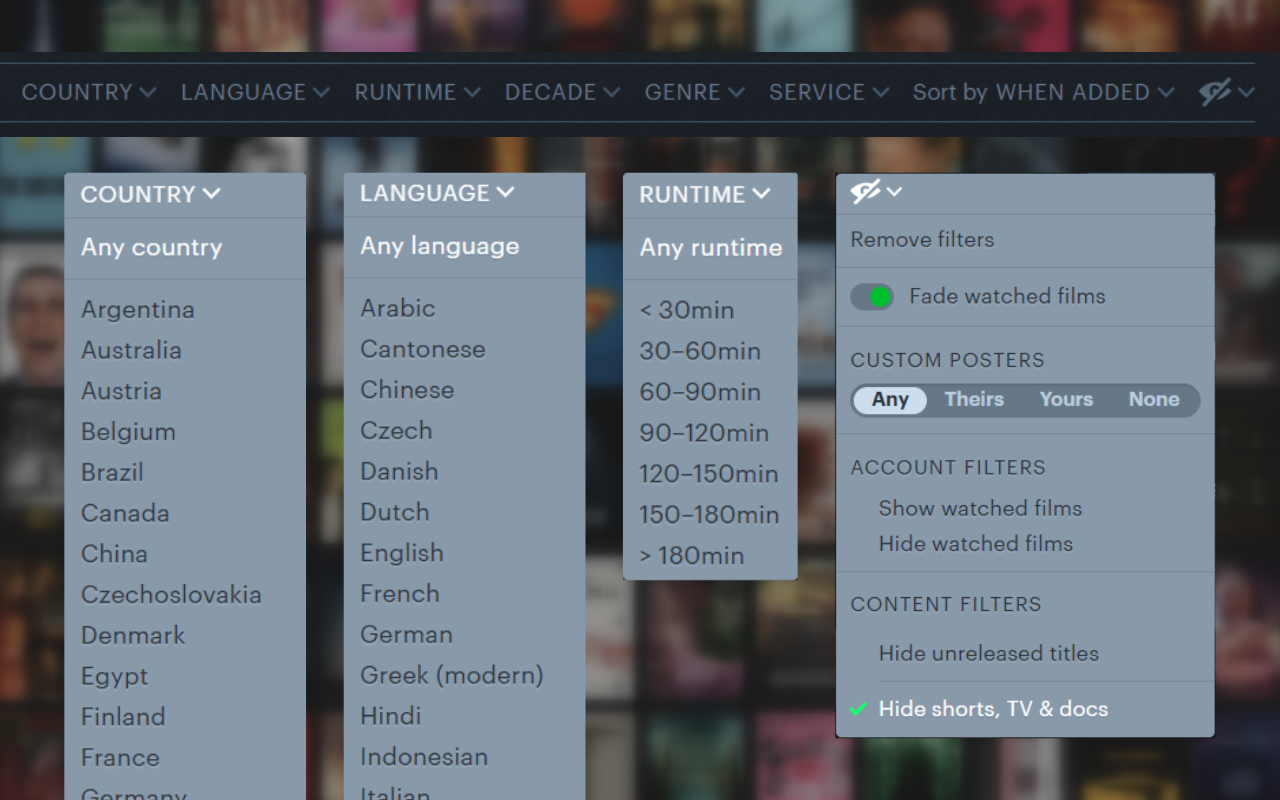
Task: Pick Greek (modern) language
Action: (x=452, y=677)
